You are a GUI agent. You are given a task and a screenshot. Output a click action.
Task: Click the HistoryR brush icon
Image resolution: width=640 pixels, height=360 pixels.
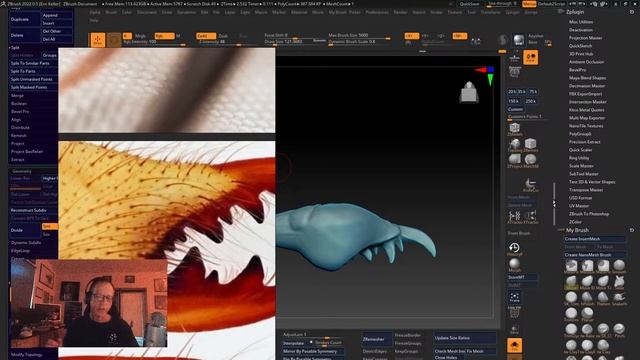514,249
